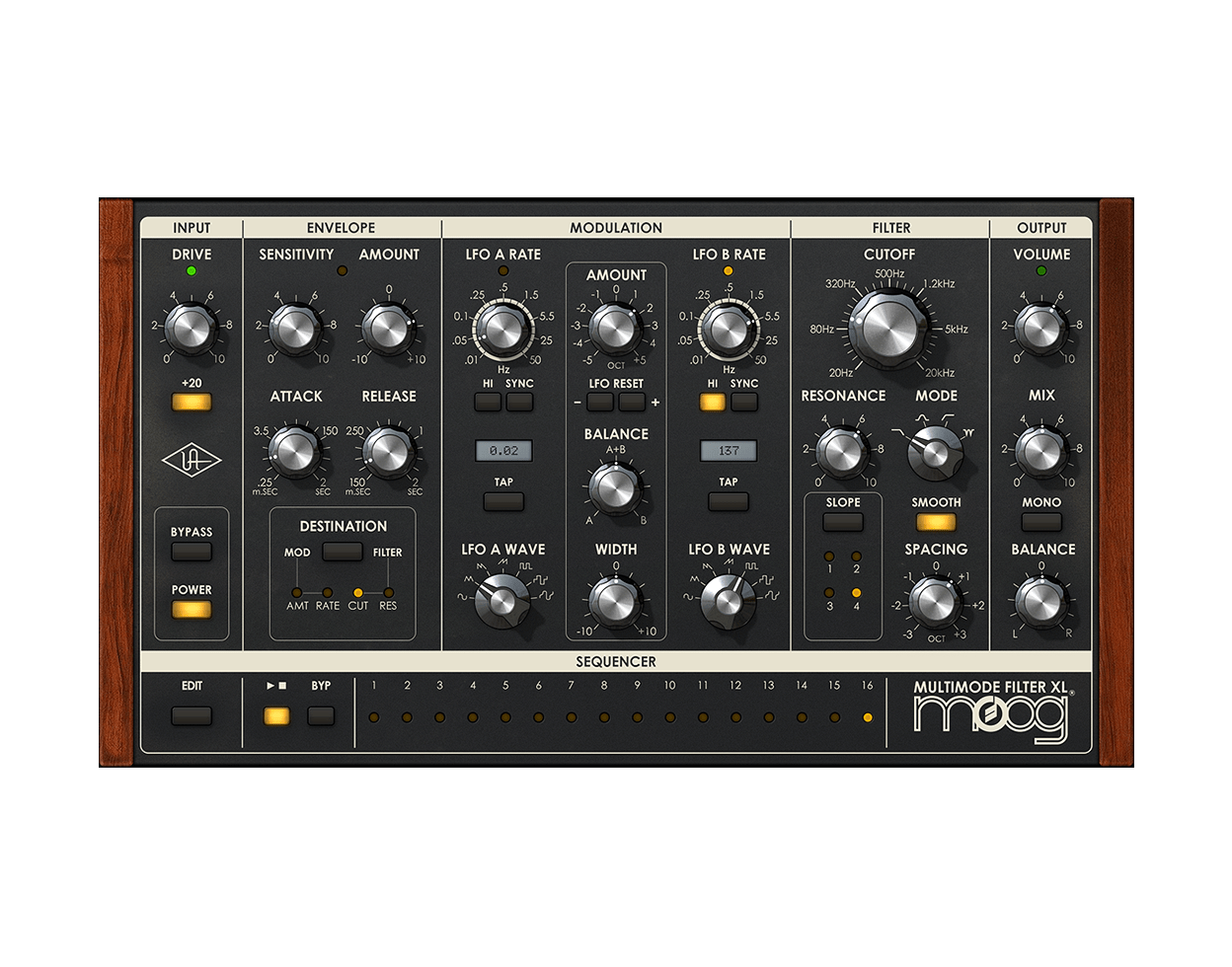
Task: Click the Volume output signal LED
Action: [x=1040, y=270]
